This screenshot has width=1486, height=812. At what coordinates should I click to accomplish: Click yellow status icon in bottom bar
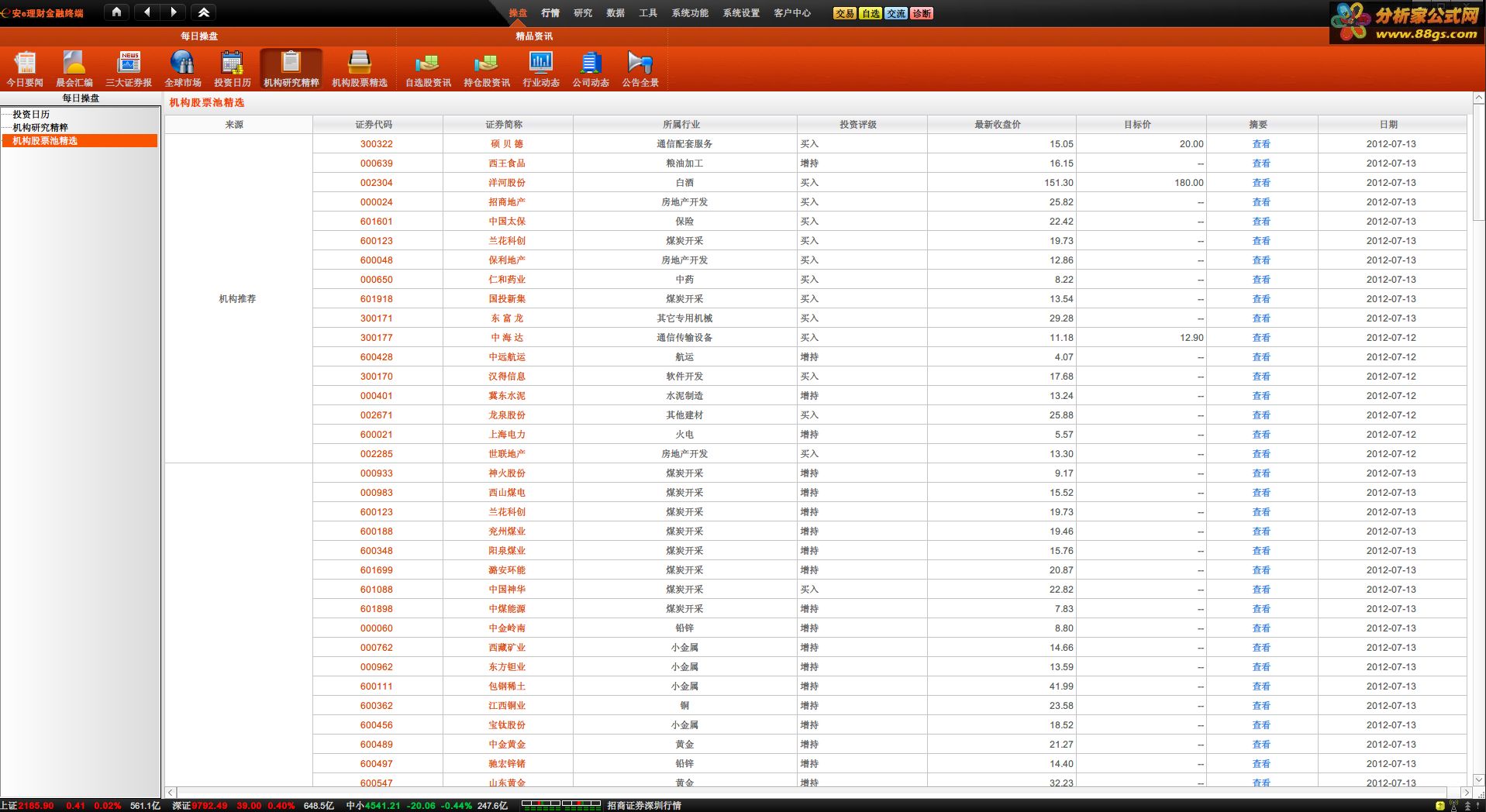pos(1440,806)
